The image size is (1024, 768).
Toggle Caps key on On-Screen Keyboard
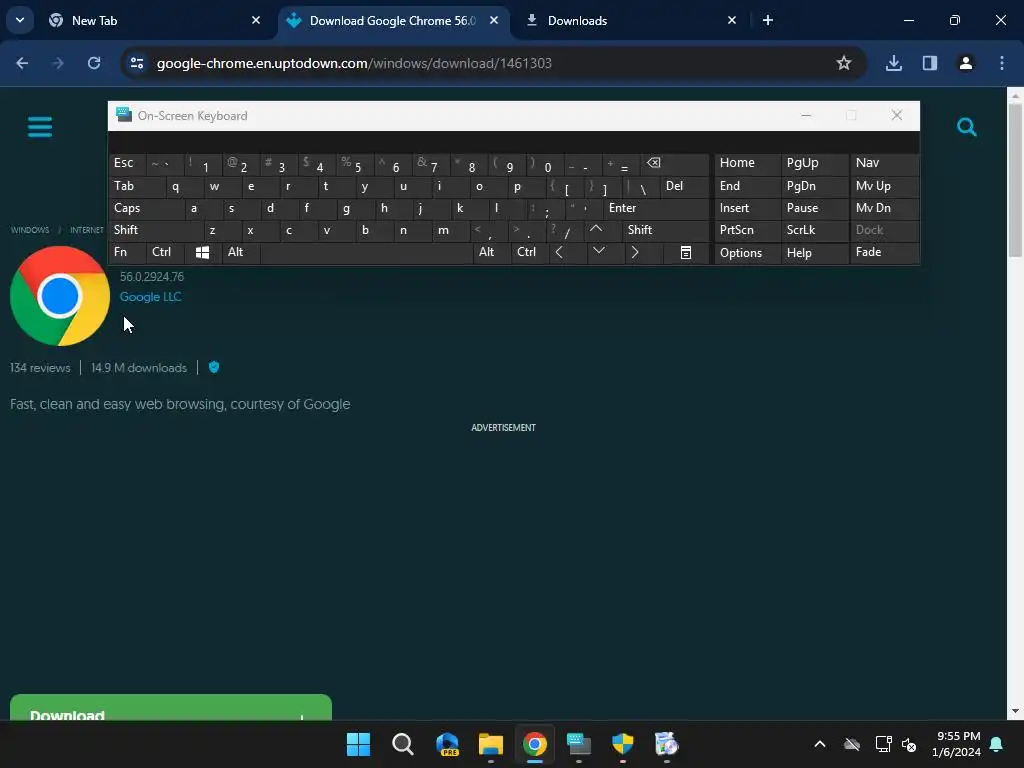tap(147, 208)
